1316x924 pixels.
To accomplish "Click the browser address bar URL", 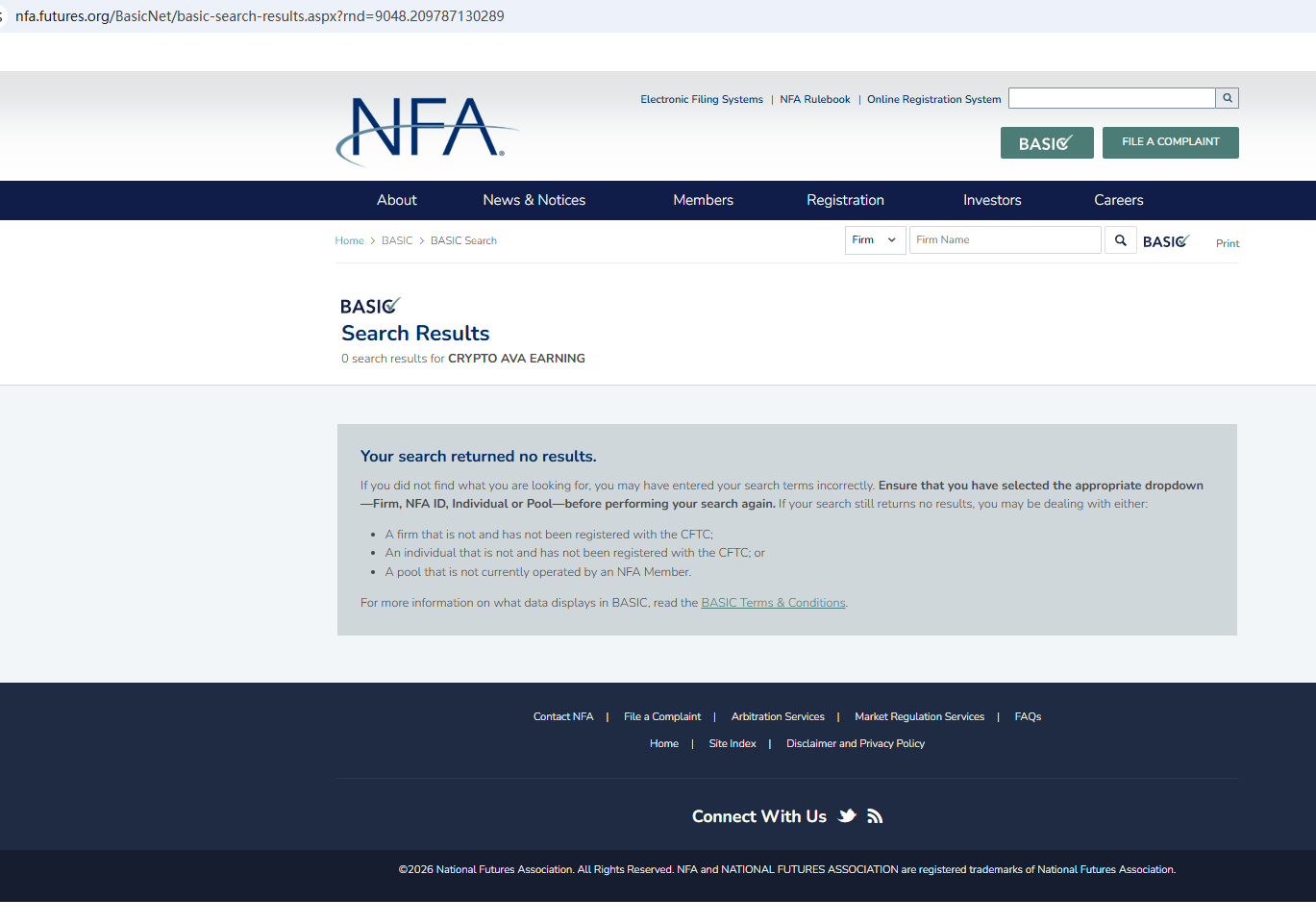I will [260, 16].
